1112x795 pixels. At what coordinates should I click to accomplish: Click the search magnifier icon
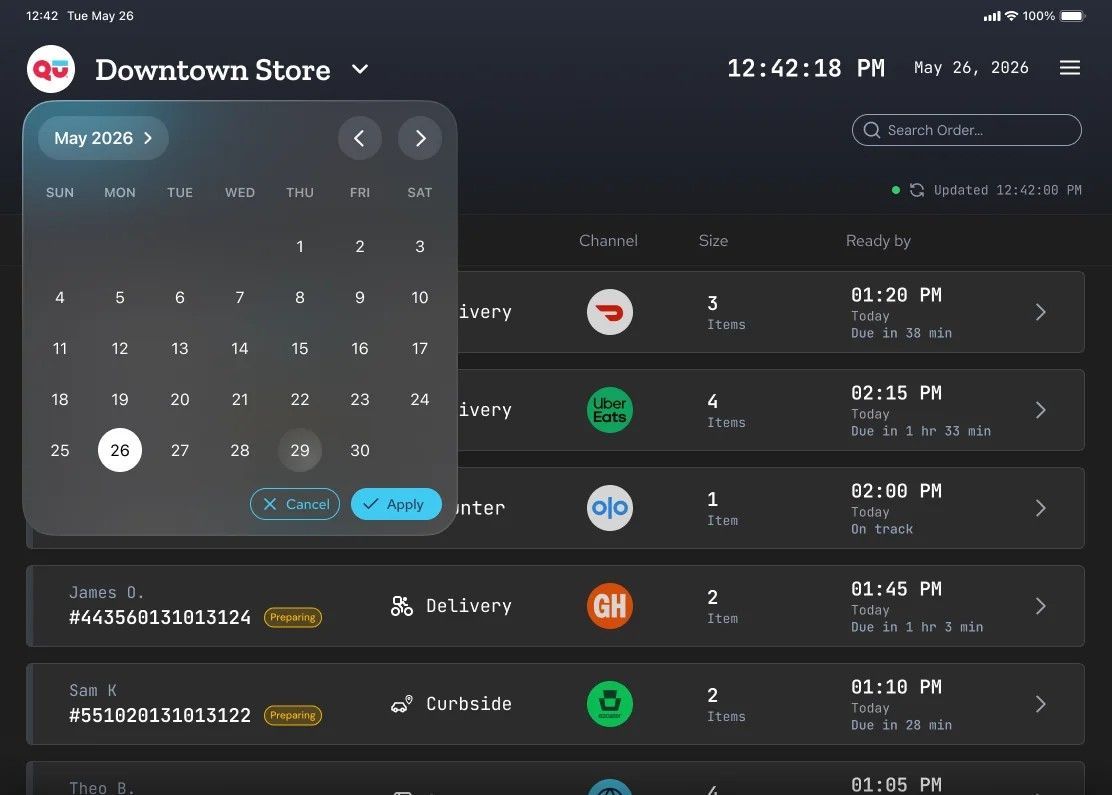coord(872,130)
